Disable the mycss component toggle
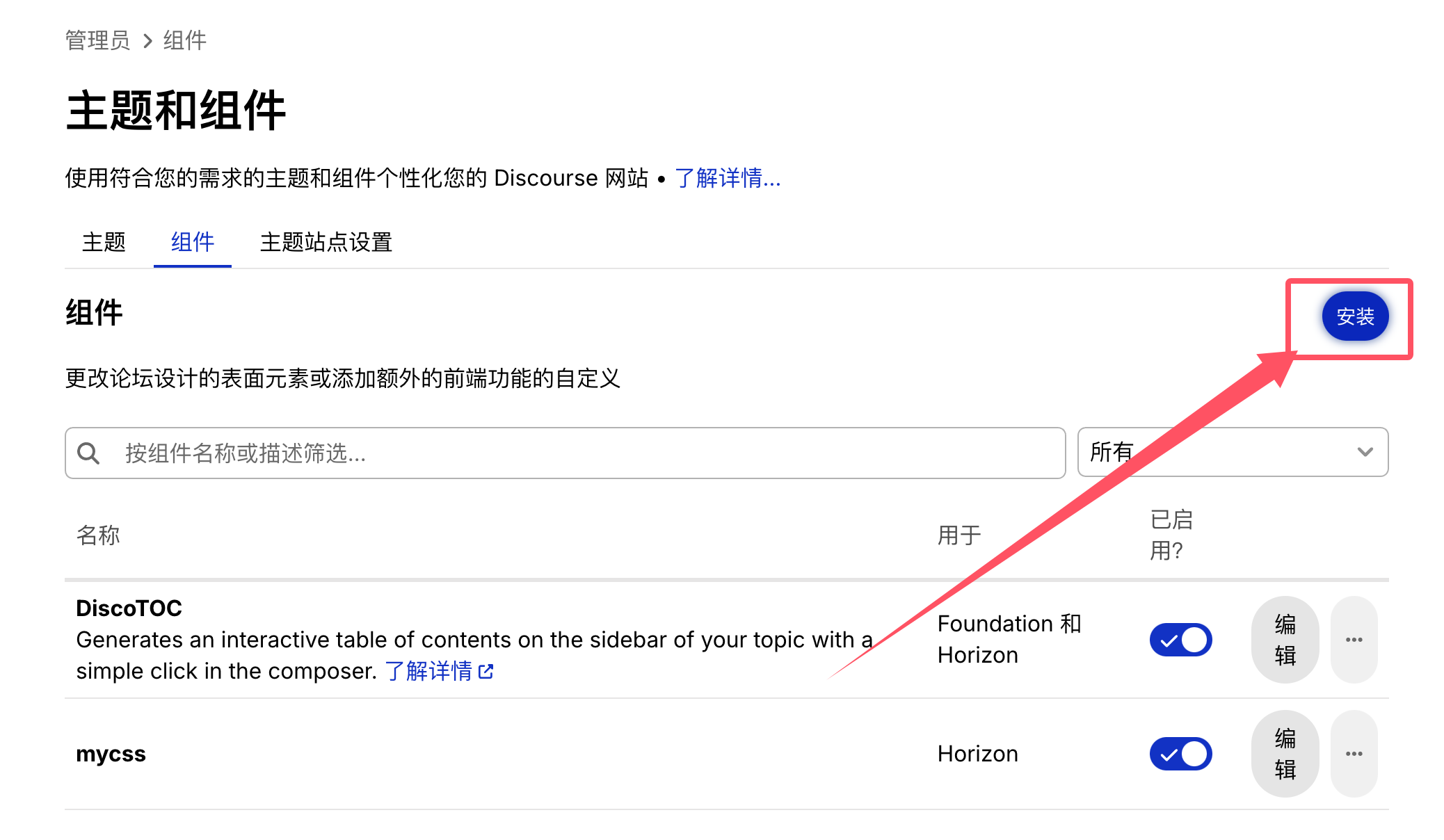1444x840 pixels. [1180, 754]
